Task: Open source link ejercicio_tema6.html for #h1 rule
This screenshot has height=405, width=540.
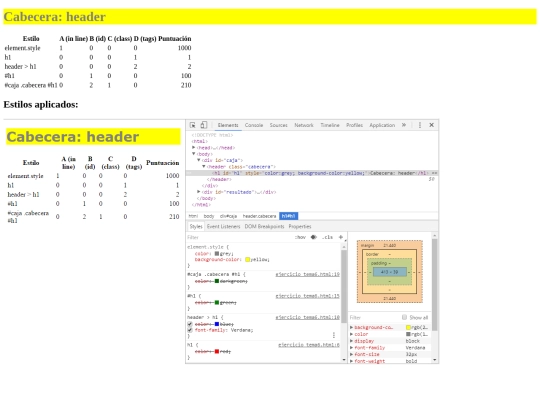Action: click(x=308, y=296)
